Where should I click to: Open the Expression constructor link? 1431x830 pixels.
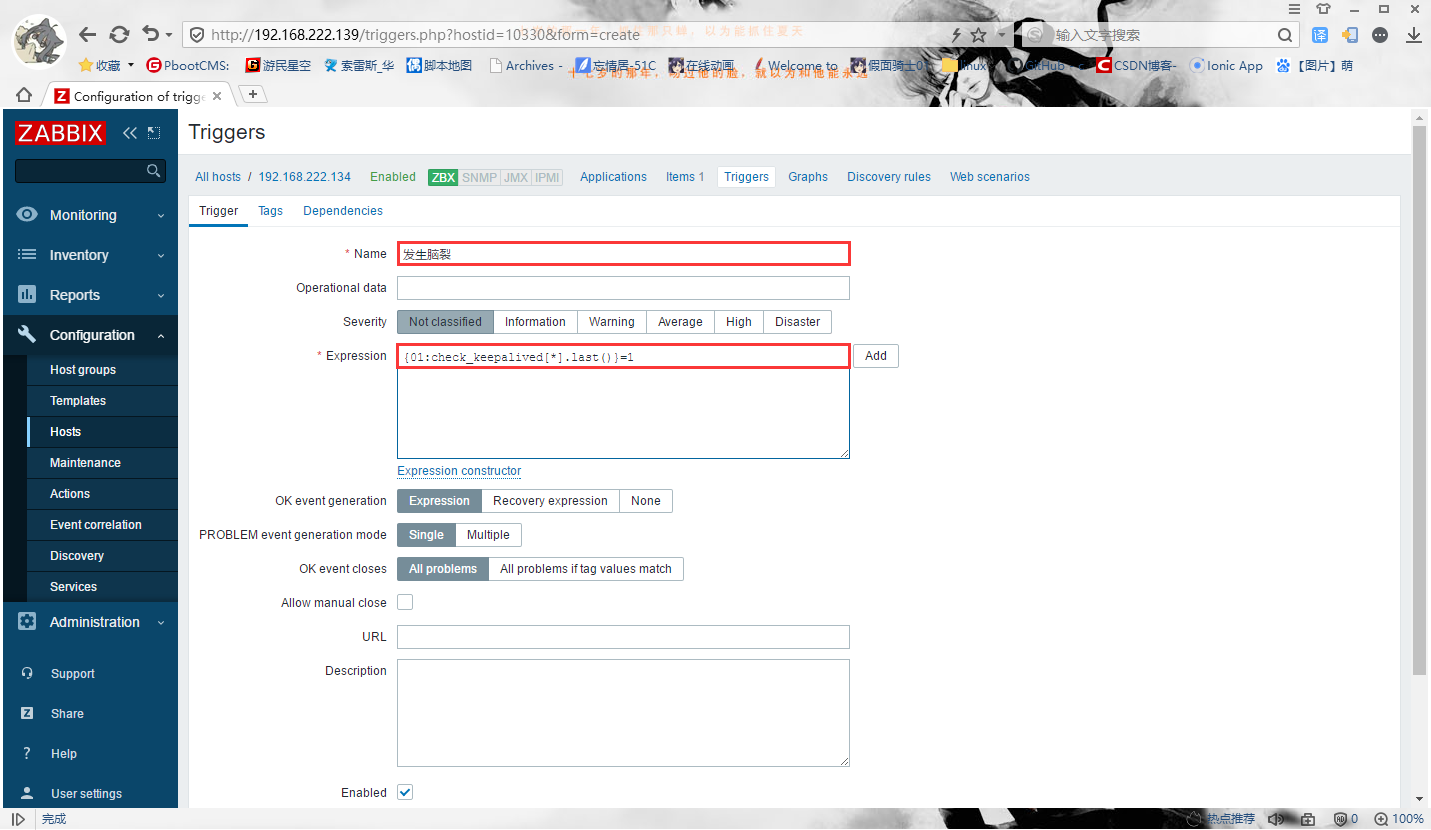point(459,471)
